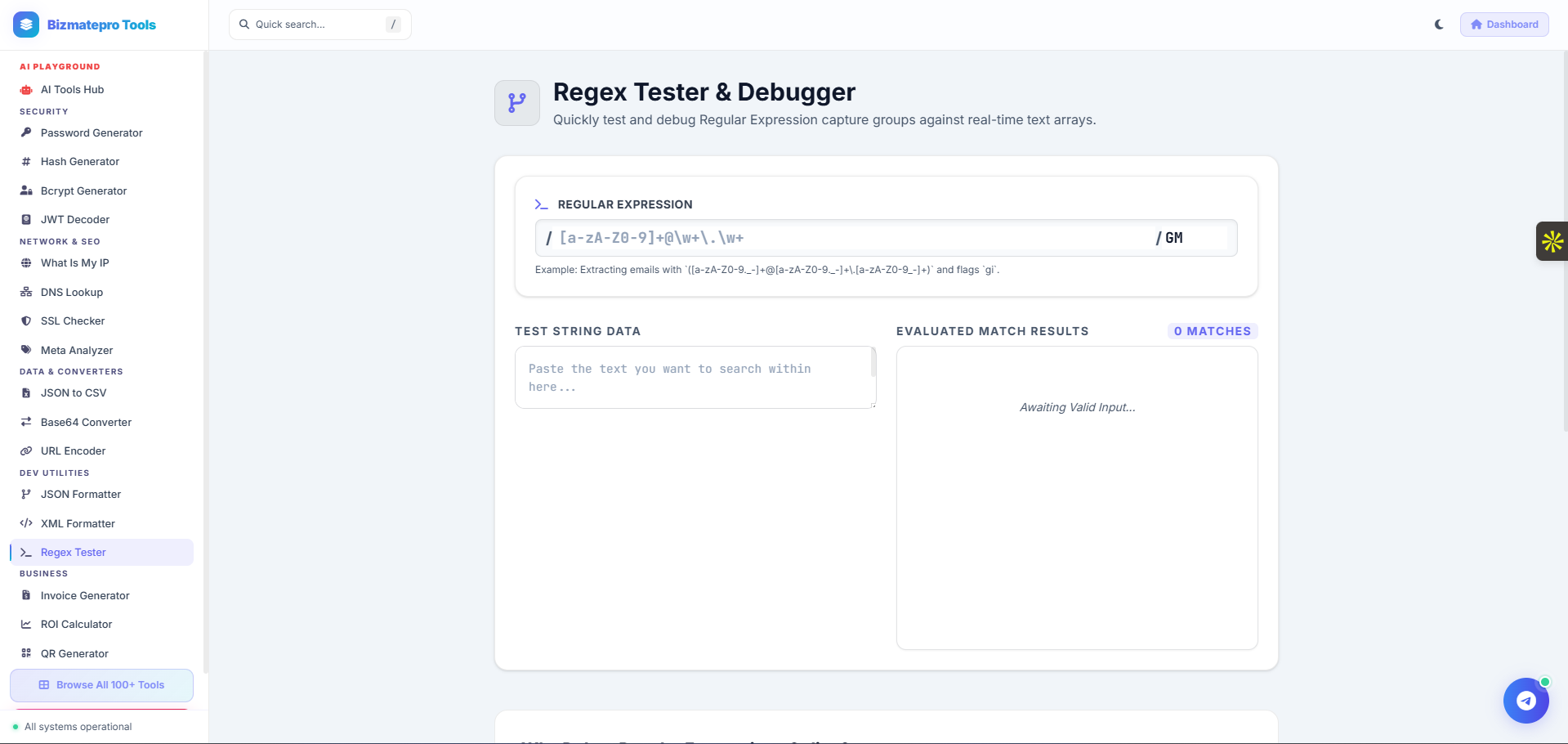Toggle dark mode with the moon icon
The height and width of the screenshot is (744, 1568).
point(1439,25)
